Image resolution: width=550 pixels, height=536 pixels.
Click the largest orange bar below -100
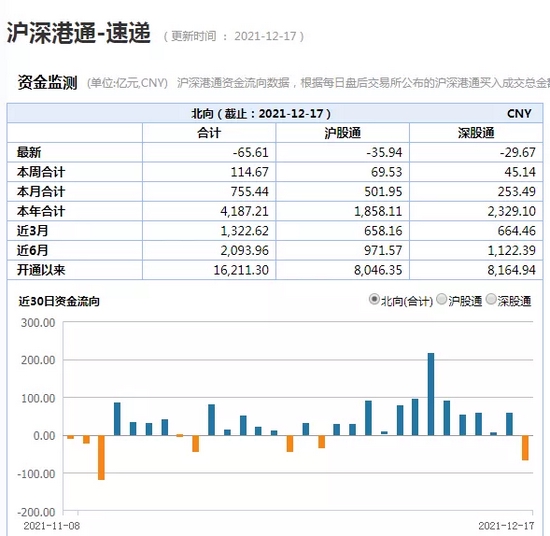[101, 458]
